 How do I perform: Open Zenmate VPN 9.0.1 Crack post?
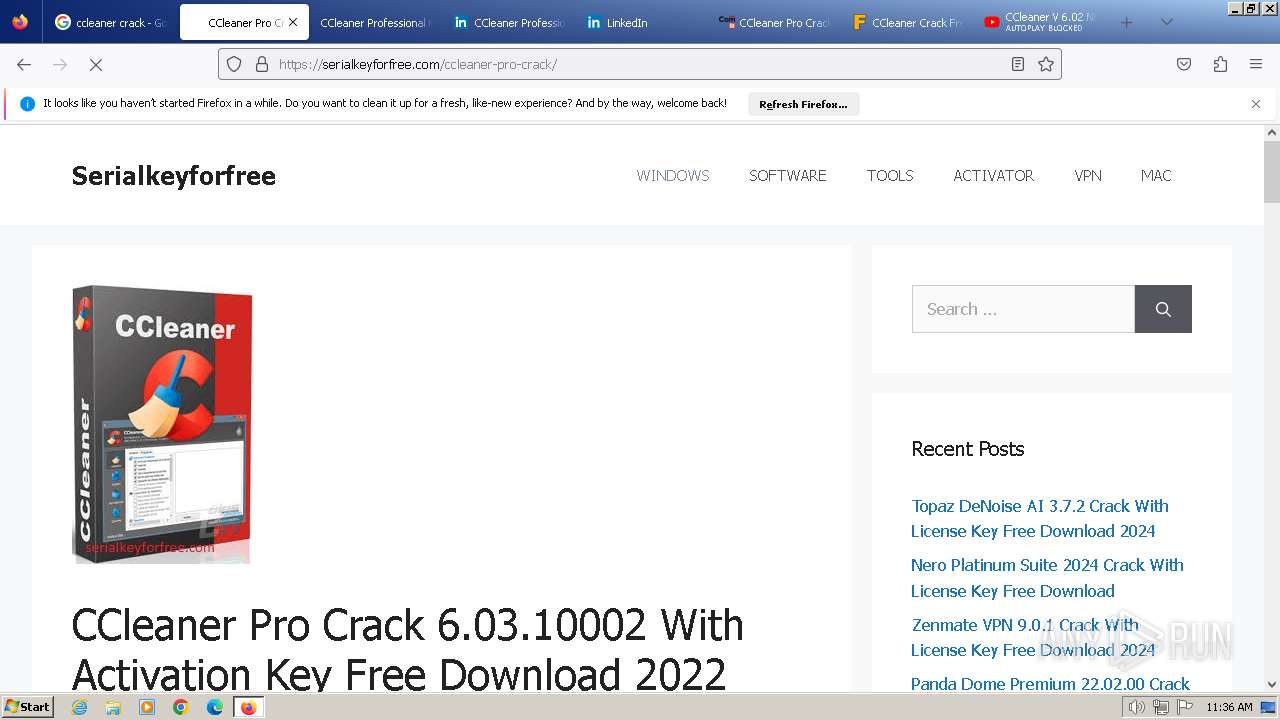[1033, 637]
